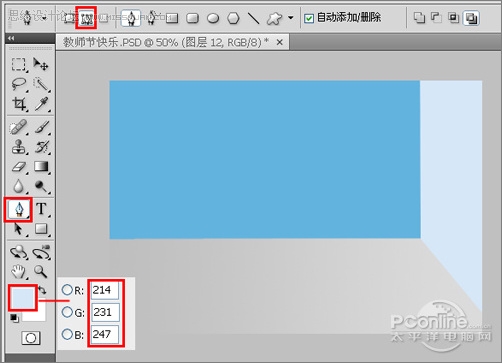Select the Horizontal Type tool
Viewport: 502px width, 363px height.
point(41,209)
